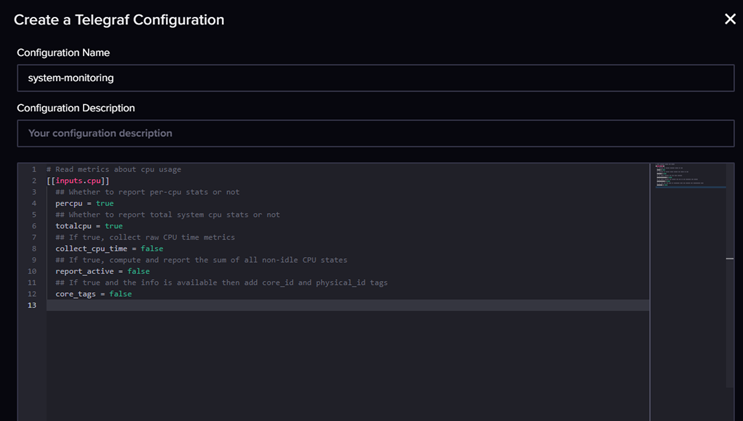The height and width of the screenshot is (421, 743).
Task: Click the comment 'collect raw CPU time metrics'
Action: click(x=145, y=237)
